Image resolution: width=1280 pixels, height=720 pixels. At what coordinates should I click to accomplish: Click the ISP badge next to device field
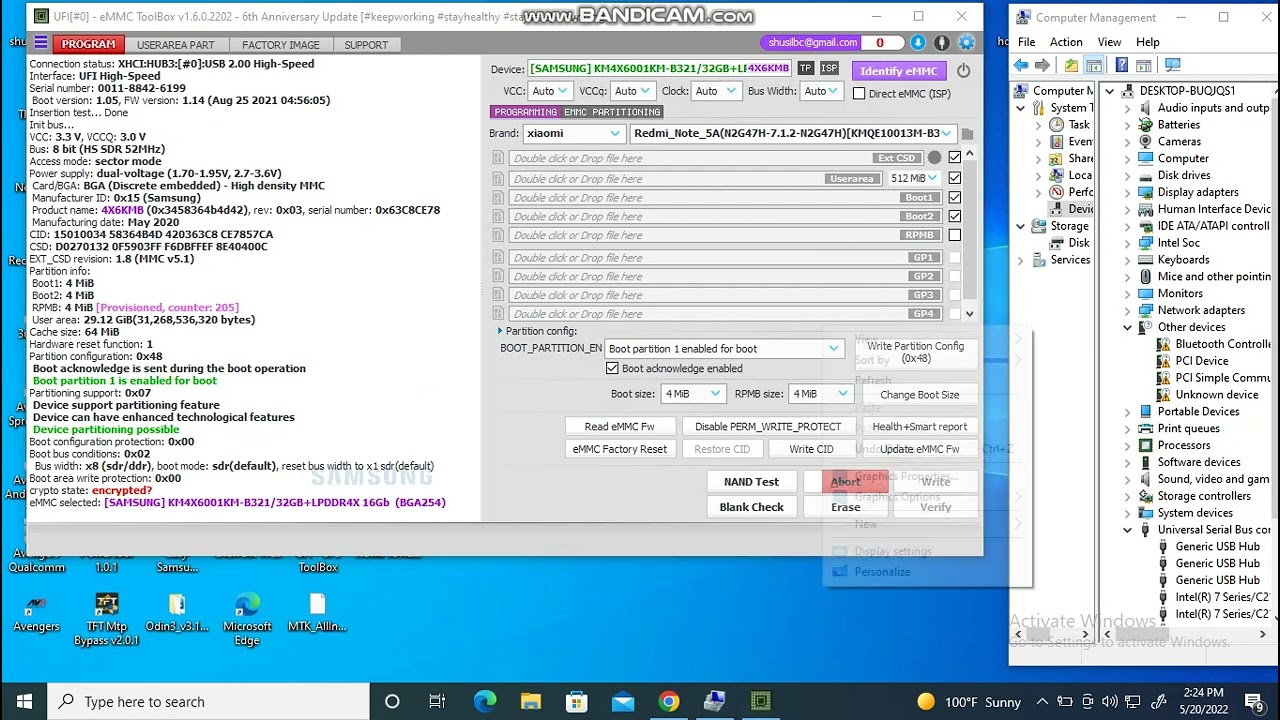coord(829,68)
